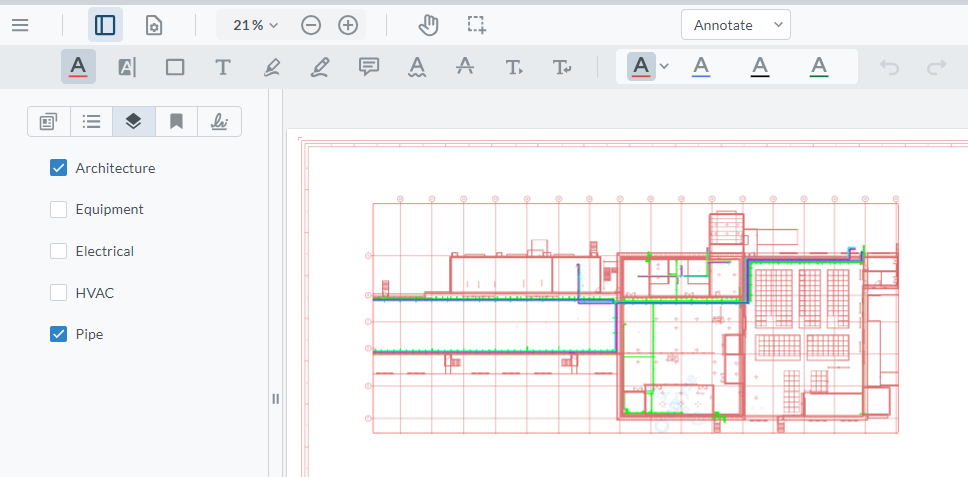Open the thumbnails panel tab

[x=49, y=122]
